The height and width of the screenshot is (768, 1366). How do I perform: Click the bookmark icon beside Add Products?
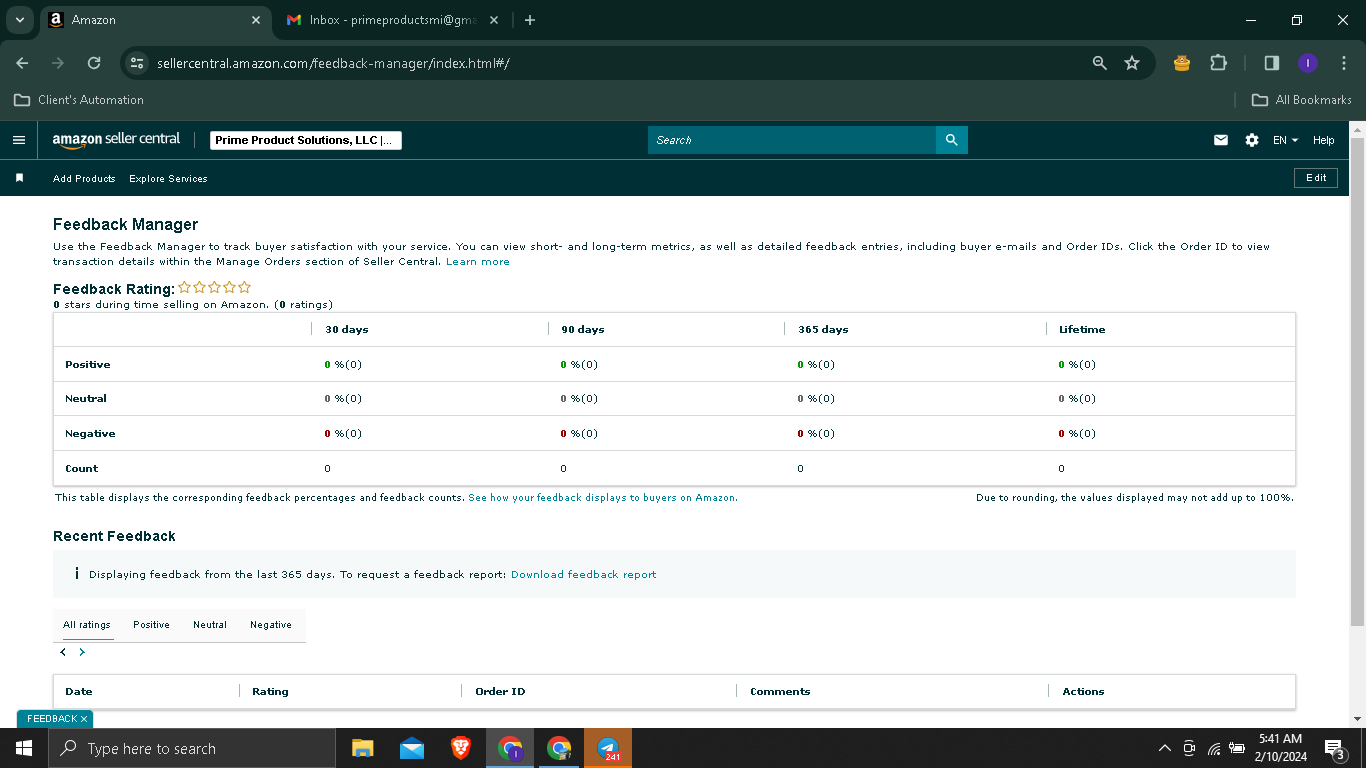point(19,178)
